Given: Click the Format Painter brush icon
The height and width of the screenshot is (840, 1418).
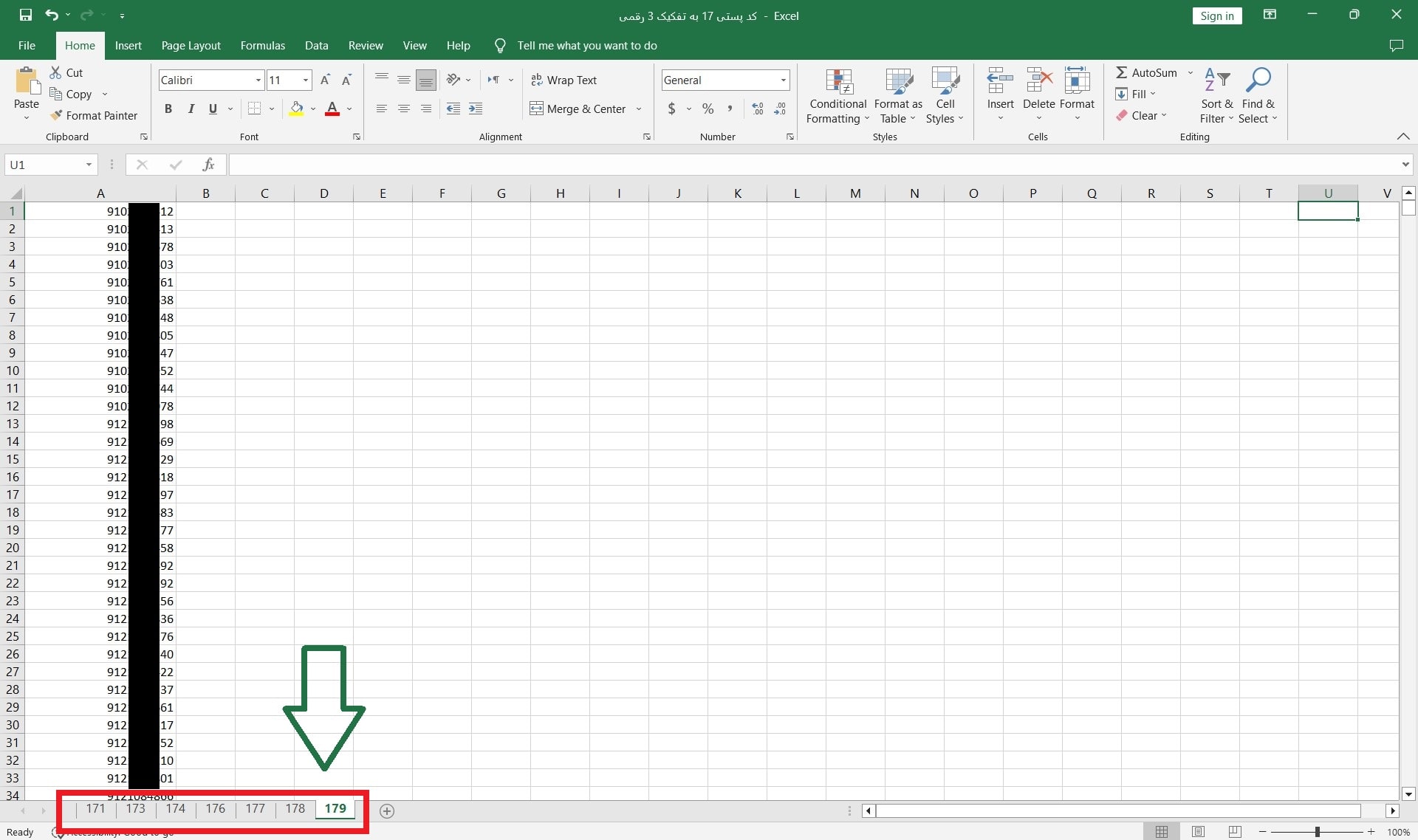Looking at the screenshot, I should pos(56,115).
